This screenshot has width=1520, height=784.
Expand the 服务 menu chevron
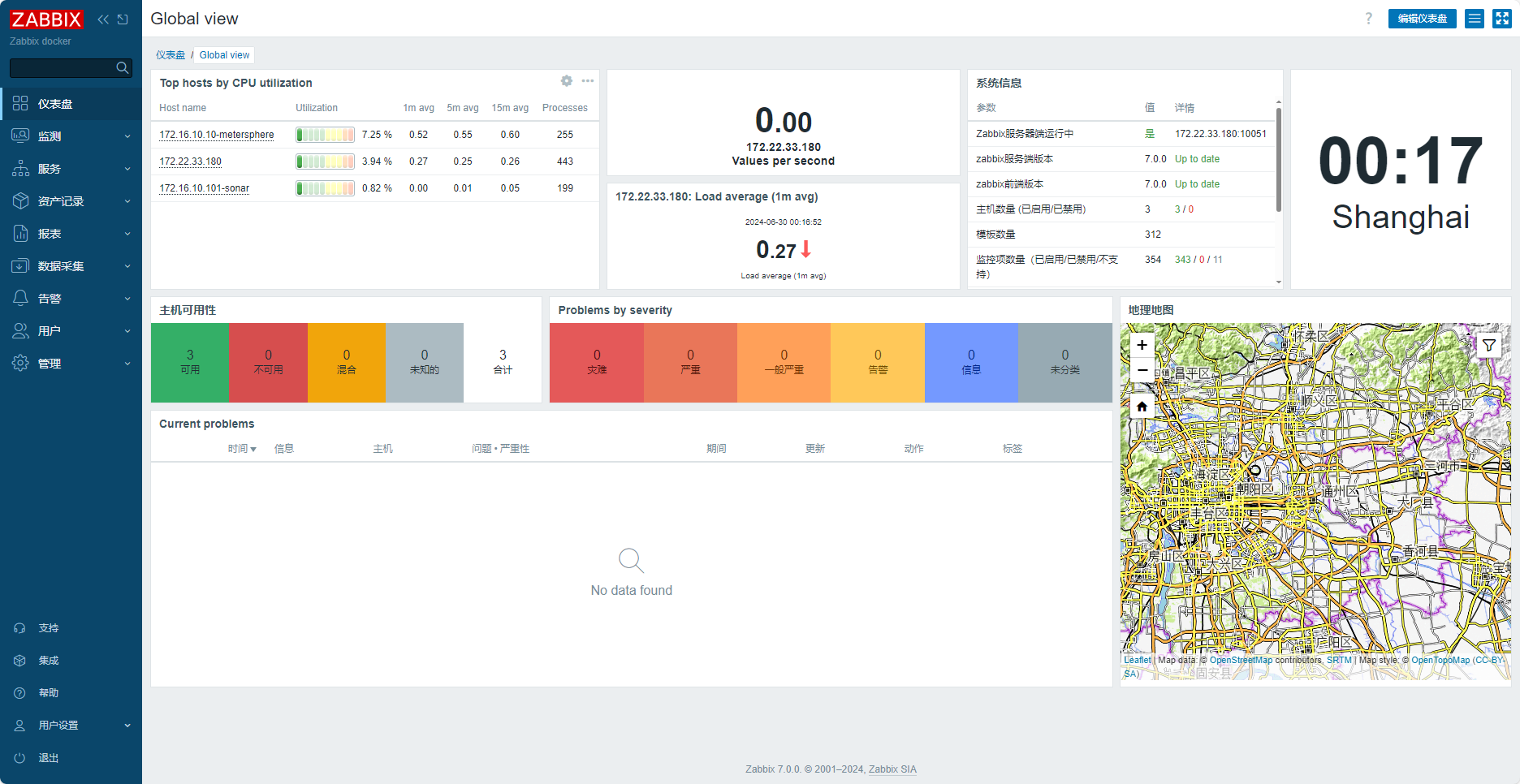(127, 168)
